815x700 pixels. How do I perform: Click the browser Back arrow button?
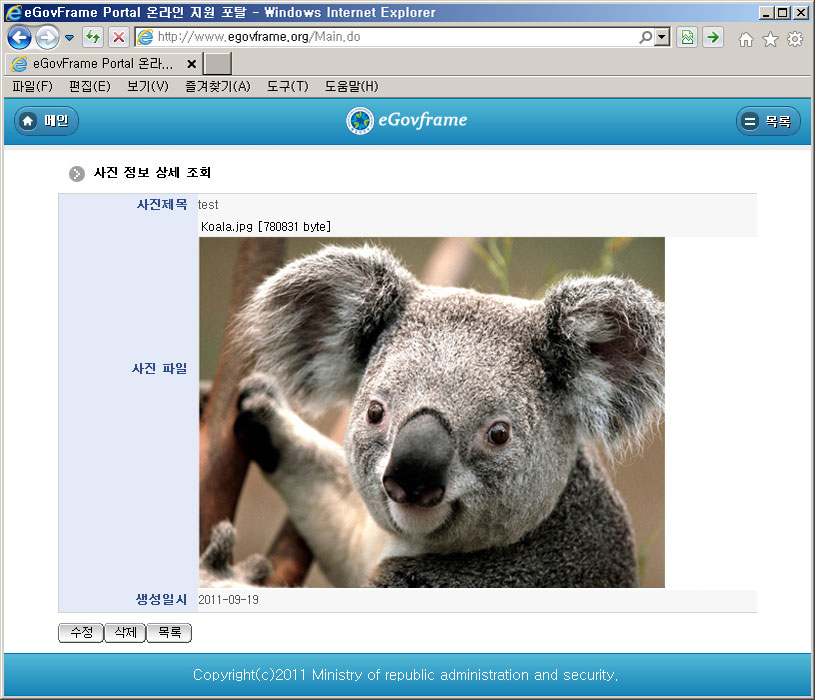click(x=19, y=38)
